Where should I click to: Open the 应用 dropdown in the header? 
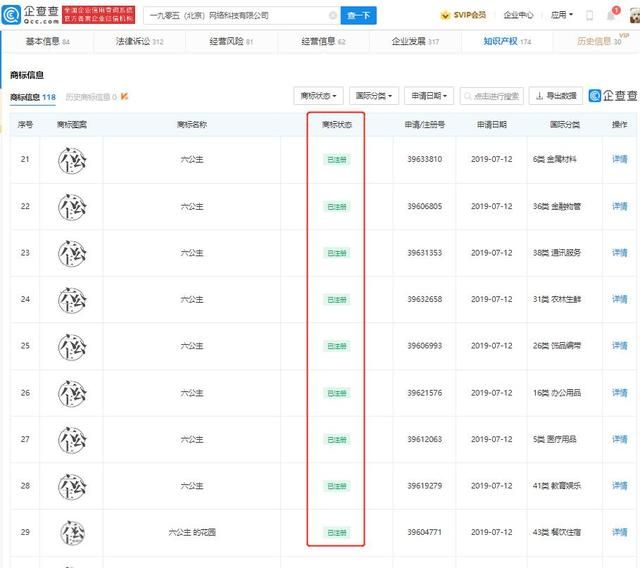pos(563,15)
